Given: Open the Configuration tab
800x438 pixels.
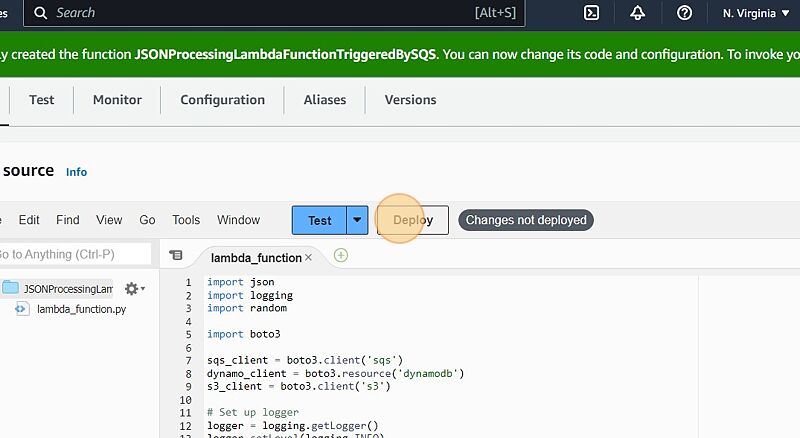Looking at the screenshot, I should click(222, 100).
